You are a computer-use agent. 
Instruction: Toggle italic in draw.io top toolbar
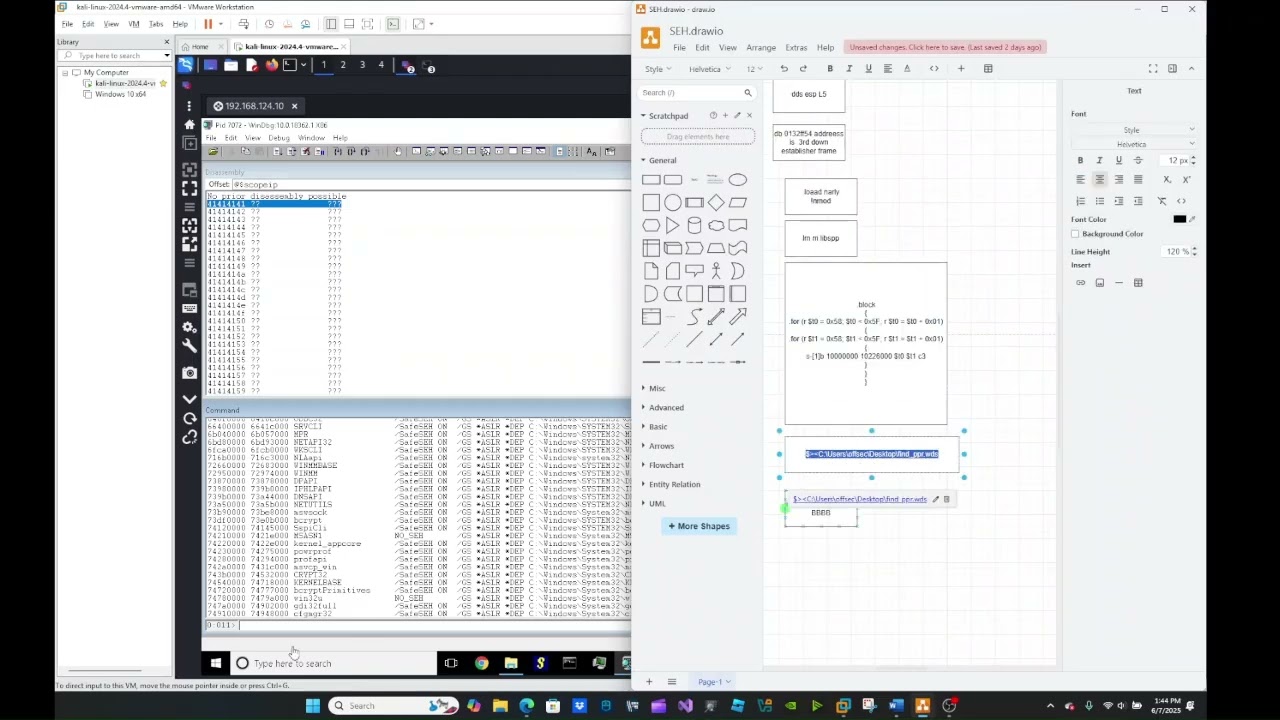point(849,69)
